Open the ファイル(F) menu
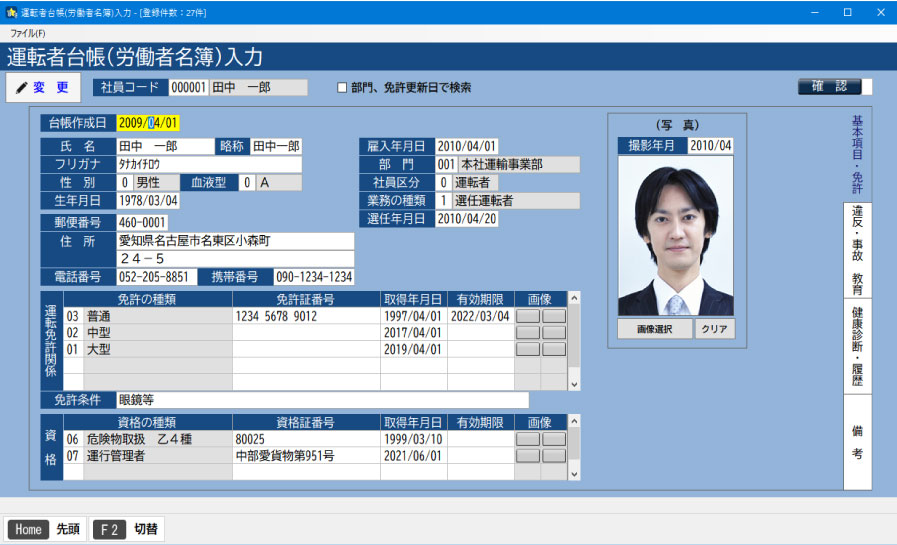The image size is (897, 545). tap(27, 33)
